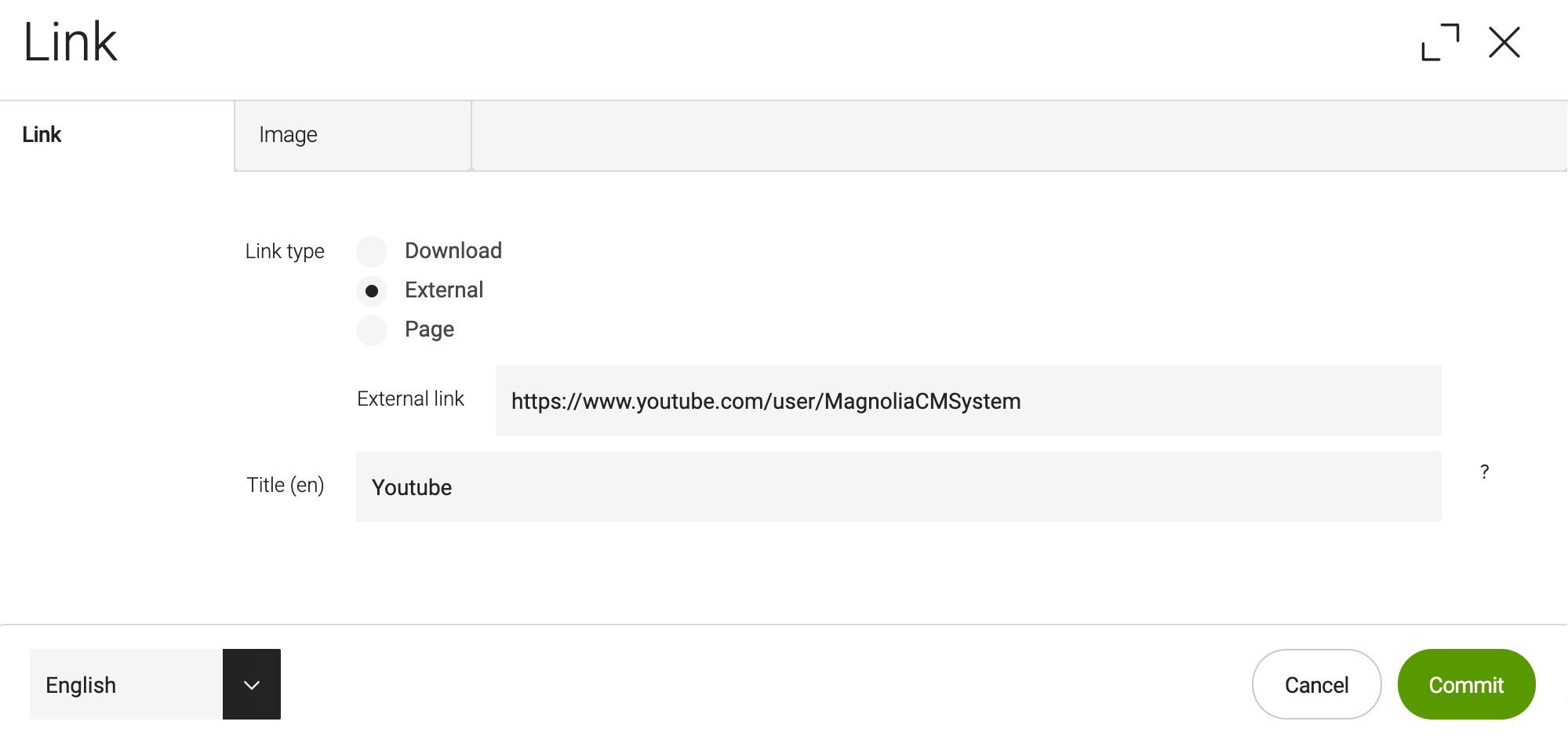Image resolution: width=1568 pixels, height=736 pixels.
Task: Click the Title (en) label
Action: point(285,485)
